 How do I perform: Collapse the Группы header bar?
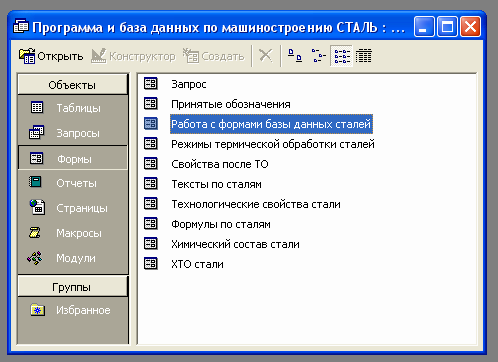pos(72,287)
